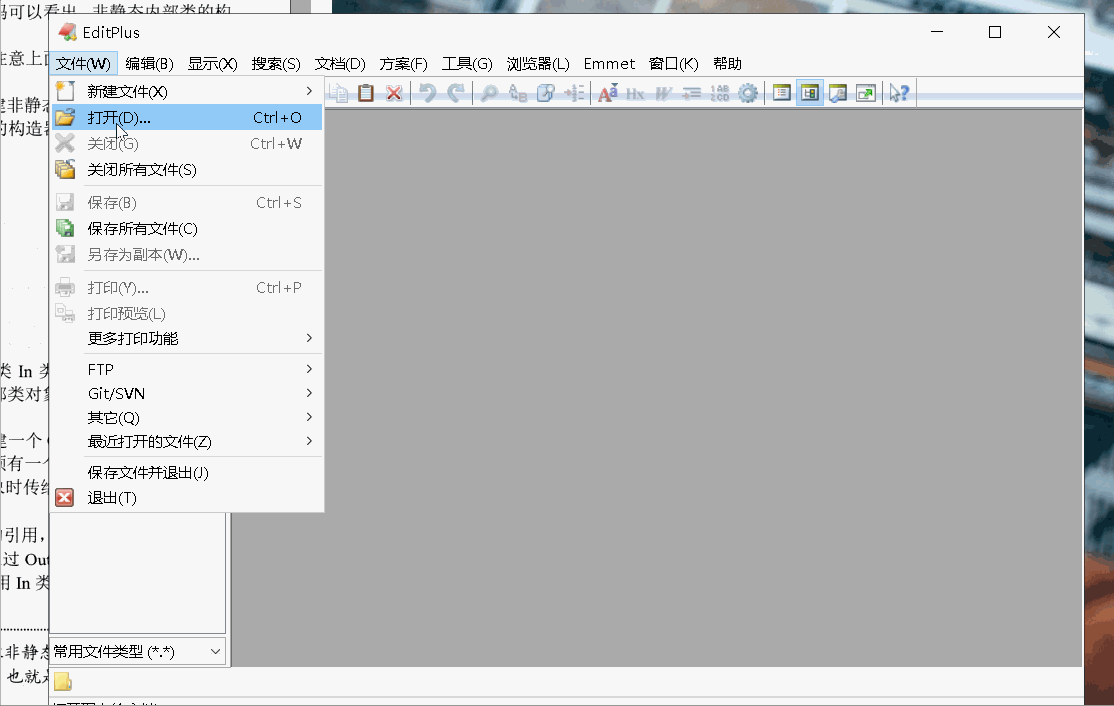Open the 帮助 menu
Image resolution: width=1114 pixels, height=706 pixels.
pyautogui.click(x=727, y=64)
